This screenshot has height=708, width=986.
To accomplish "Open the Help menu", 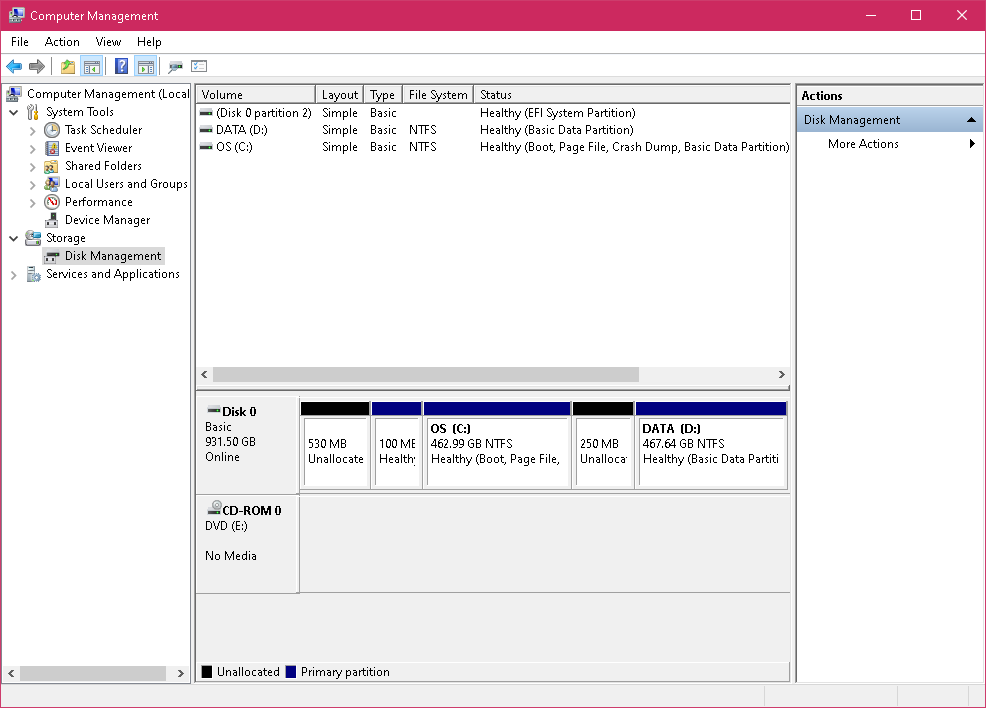I will click(149, 42).
